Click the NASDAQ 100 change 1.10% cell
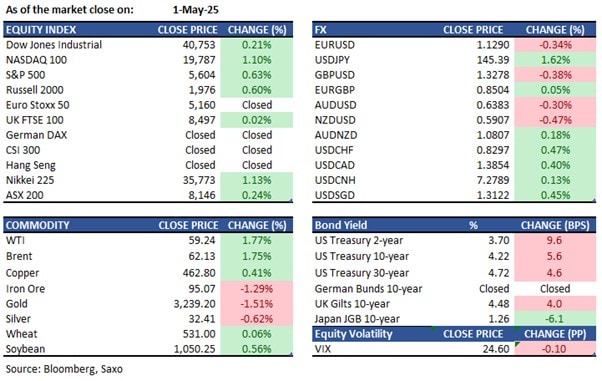The image size is (602, 381). pyautogui.click(x=256, y=60)
